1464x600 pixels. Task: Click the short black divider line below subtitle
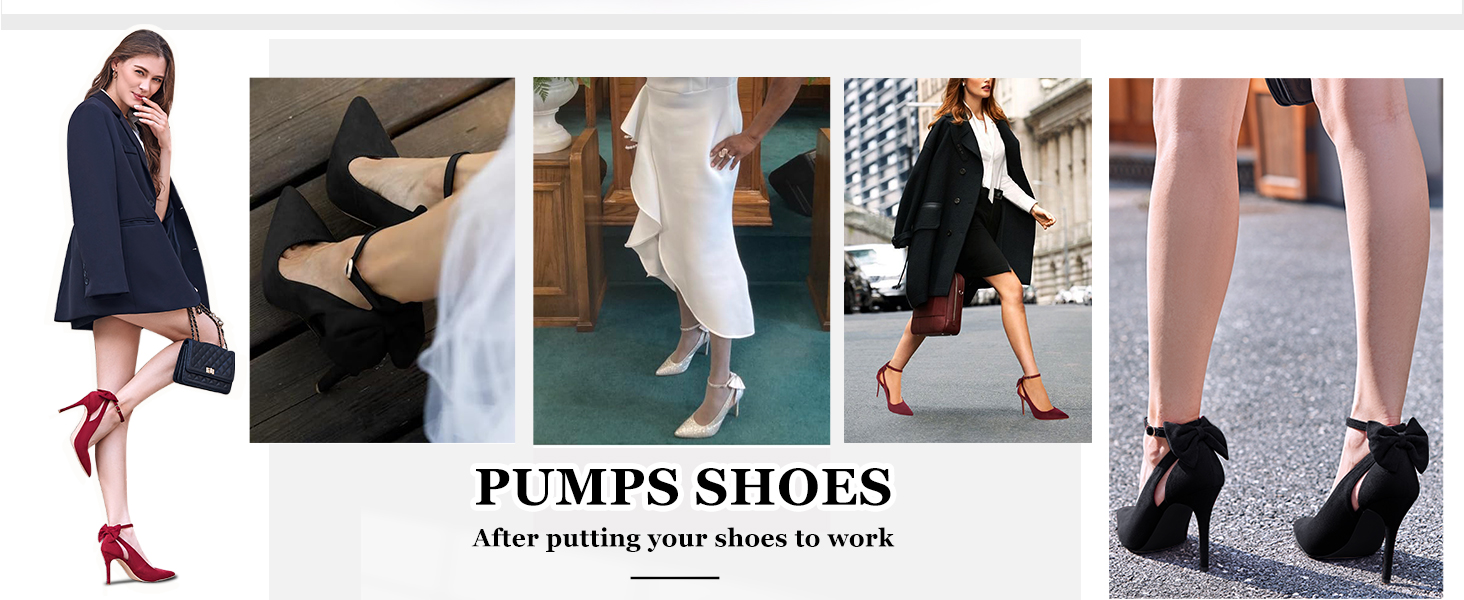[x=675, y=577]
